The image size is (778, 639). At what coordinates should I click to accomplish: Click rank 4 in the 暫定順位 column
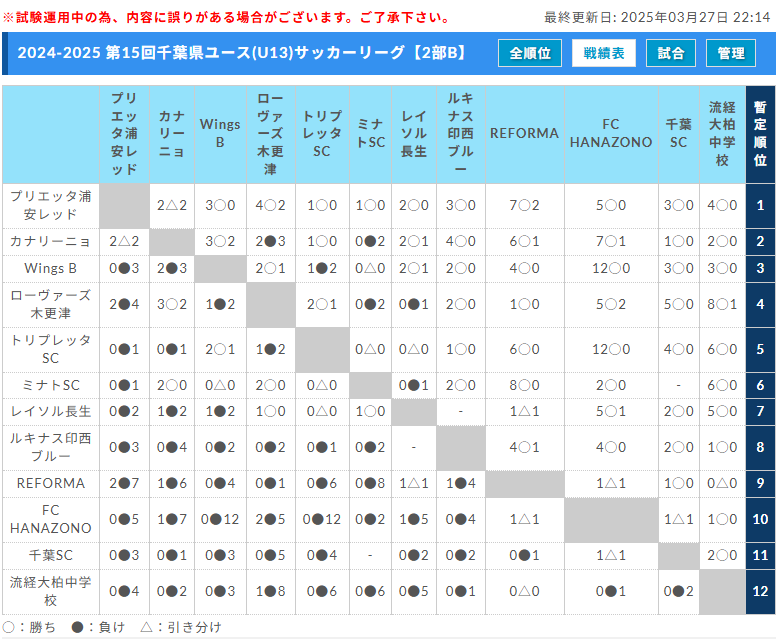(x=761, y=305)
